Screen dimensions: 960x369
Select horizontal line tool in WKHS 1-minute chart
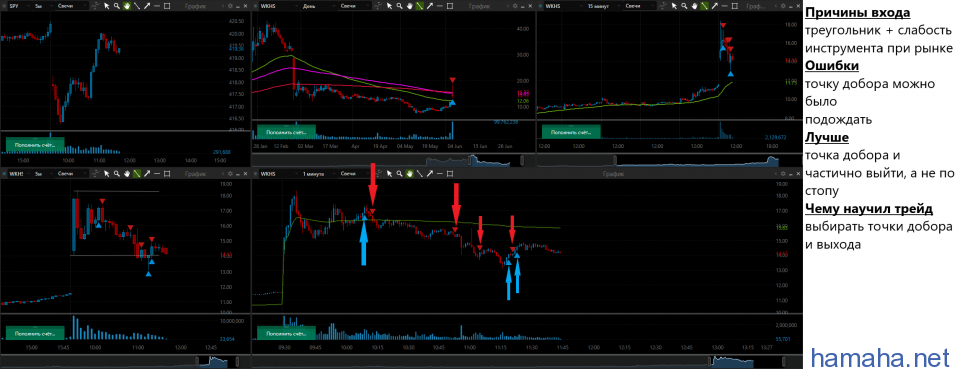point(440,174)
